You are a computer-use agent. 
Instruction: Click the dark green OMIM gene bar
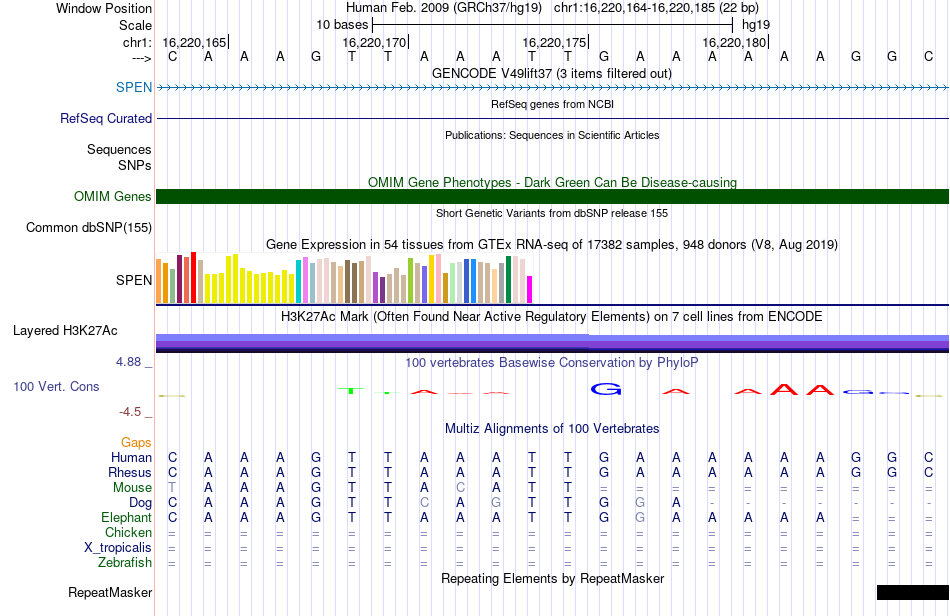(552, 196)
